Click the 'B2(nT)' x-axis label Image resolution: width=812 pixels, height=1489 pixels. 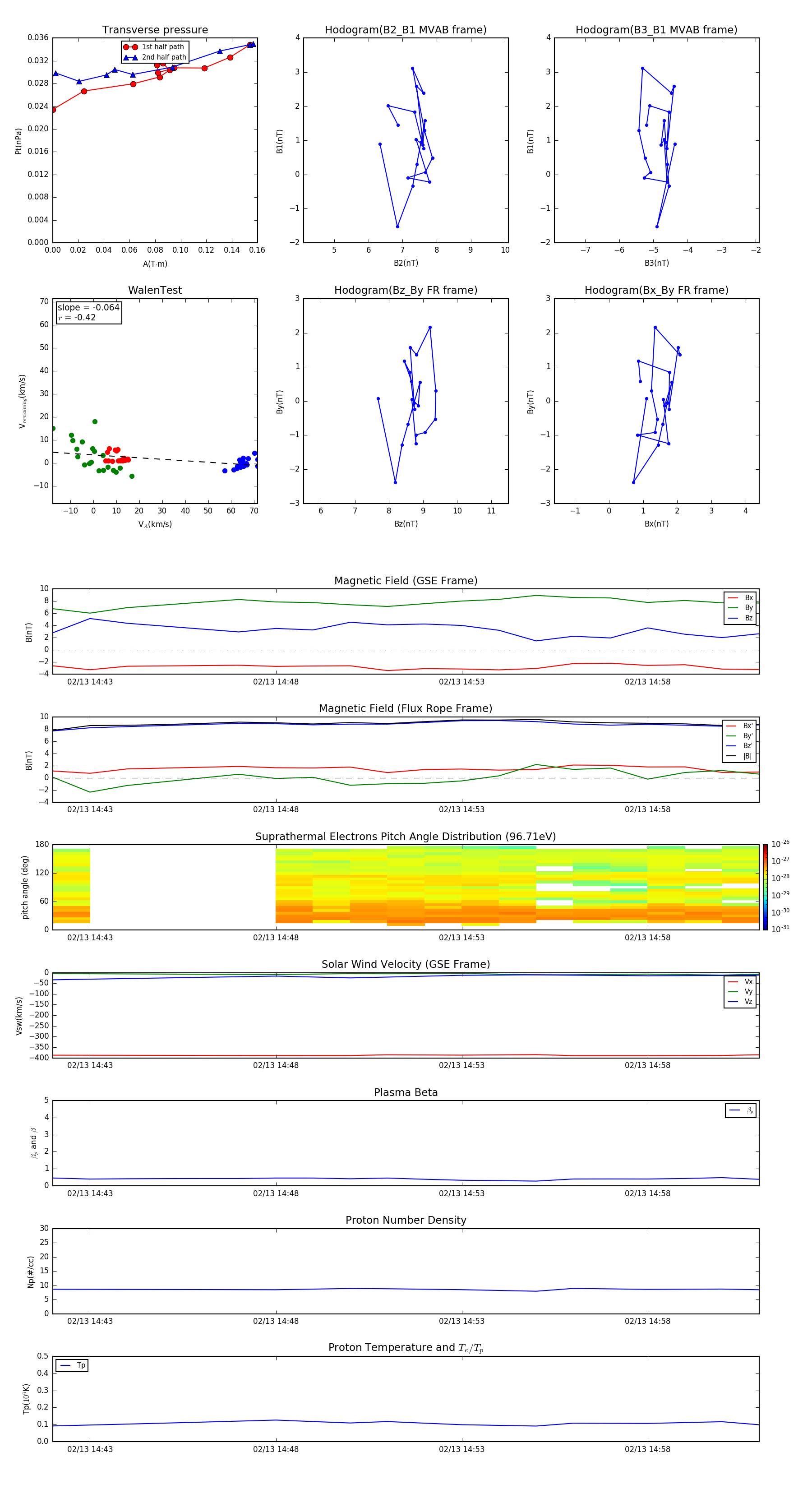pyautogui.click(x=406, y=263)
